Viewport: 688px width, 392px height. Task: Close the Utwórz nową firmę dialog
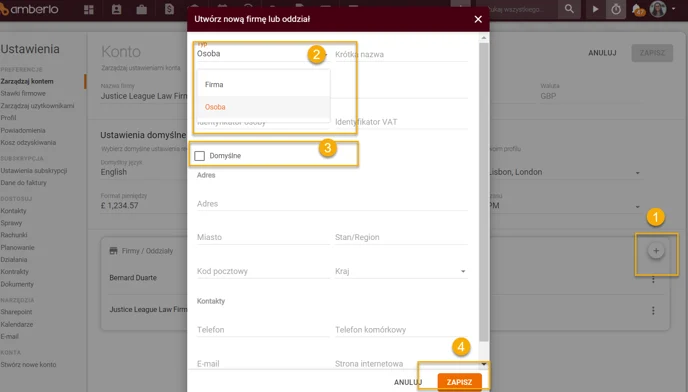478,19
